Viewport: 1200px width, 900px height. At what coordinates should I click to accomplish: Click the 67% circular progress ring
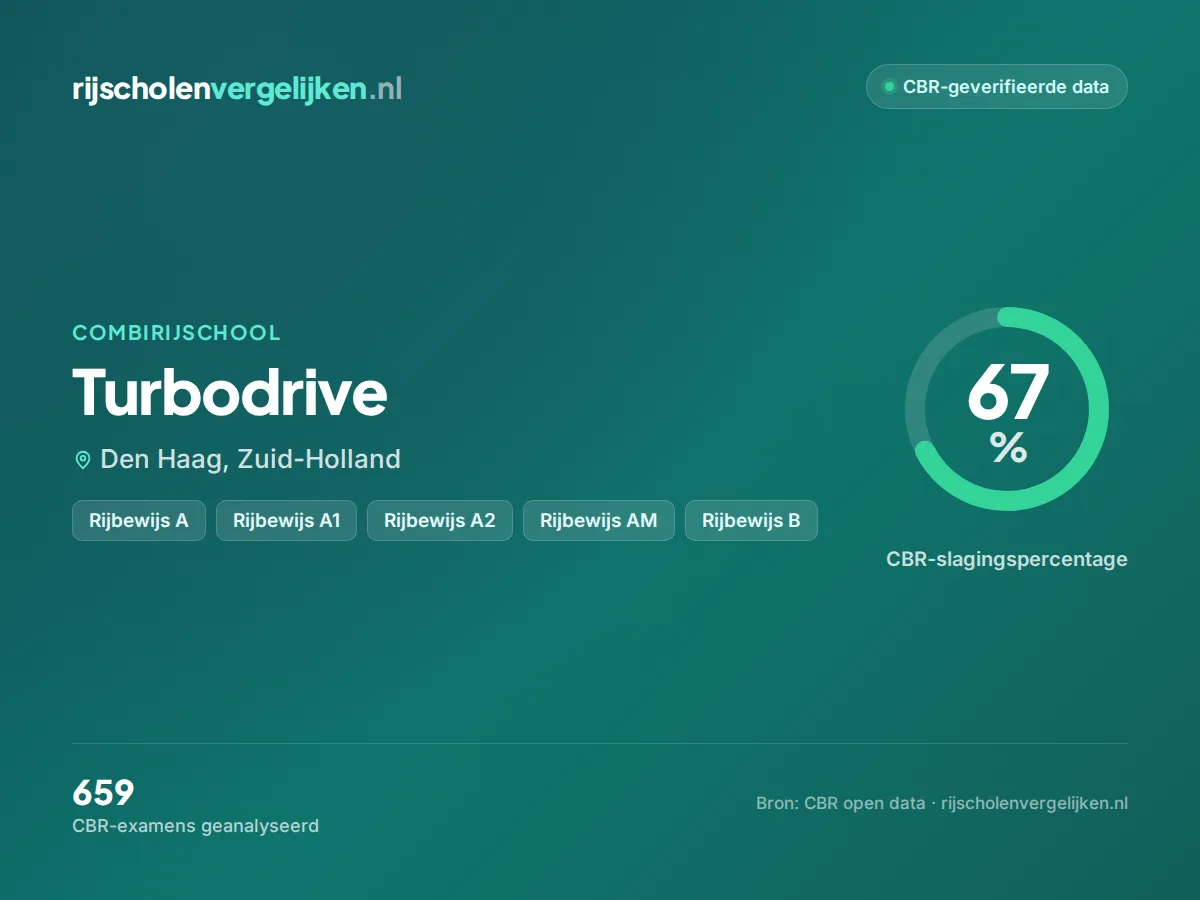1007,409
